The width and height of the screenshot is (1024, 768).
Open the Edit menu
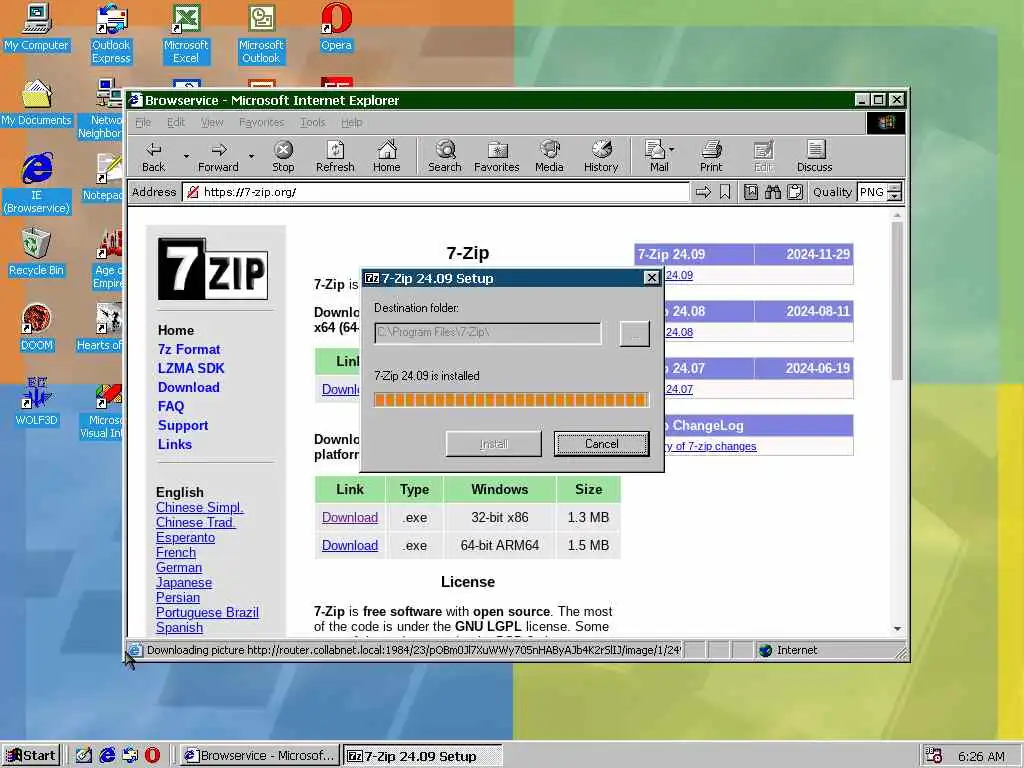click(x=176, y=122)
